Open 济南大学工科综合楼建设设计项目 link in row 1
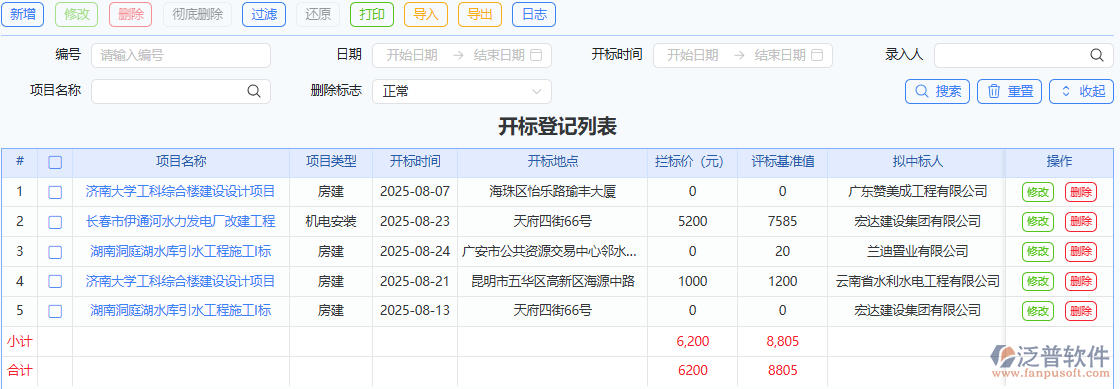Image resolution: width=1120 pixels, height=389 pixels. tap(181, 191)
